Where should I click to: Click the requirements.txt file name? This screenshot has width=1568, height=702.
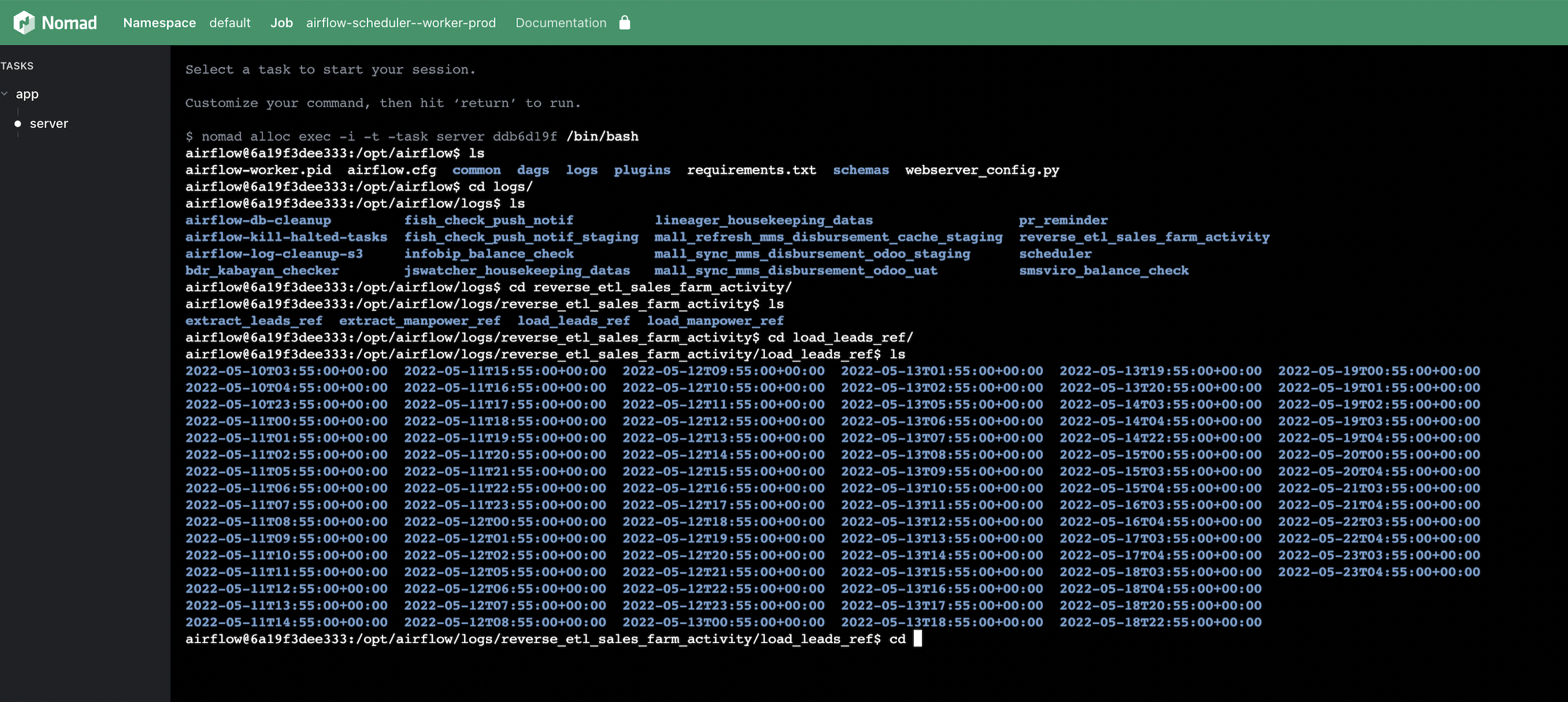(751, 170)
